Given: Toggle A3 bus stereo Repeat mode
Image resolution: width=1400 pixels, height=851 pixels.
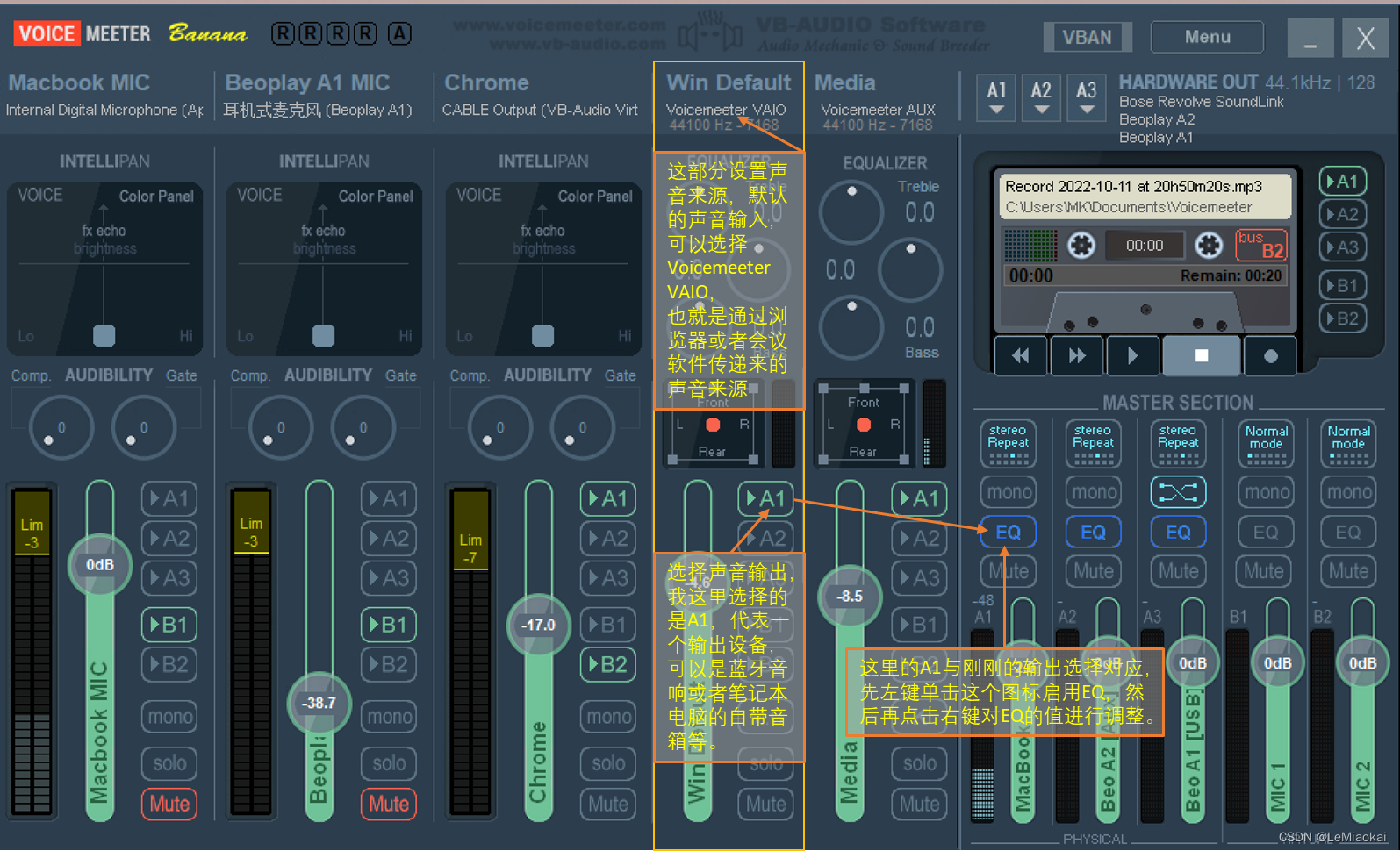Looking at the screenshot, I should (1178, 443).
